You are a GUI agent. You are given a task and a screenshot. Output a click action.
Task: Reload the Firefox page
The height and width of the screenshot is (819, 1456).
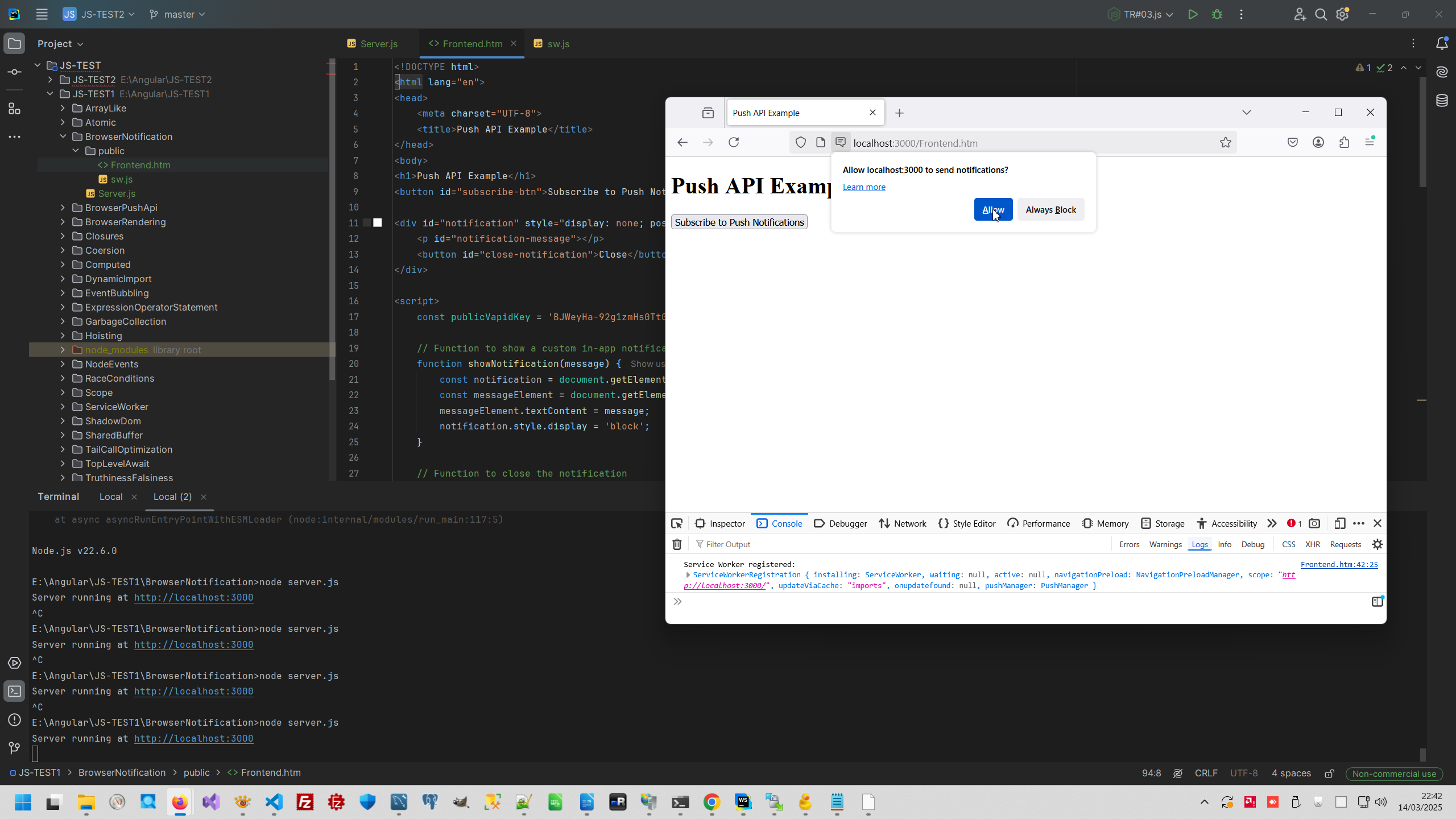coord(734,142)
